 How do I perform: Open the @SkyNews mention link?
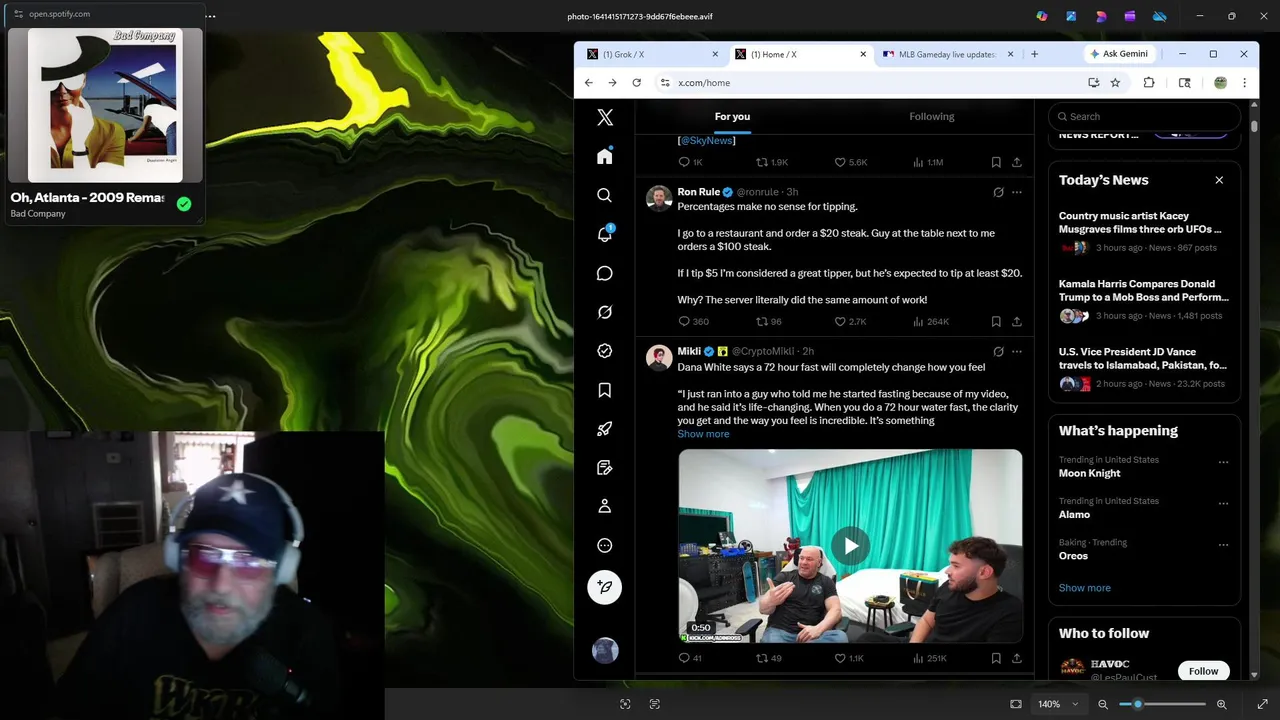click(x=707, y=141)
